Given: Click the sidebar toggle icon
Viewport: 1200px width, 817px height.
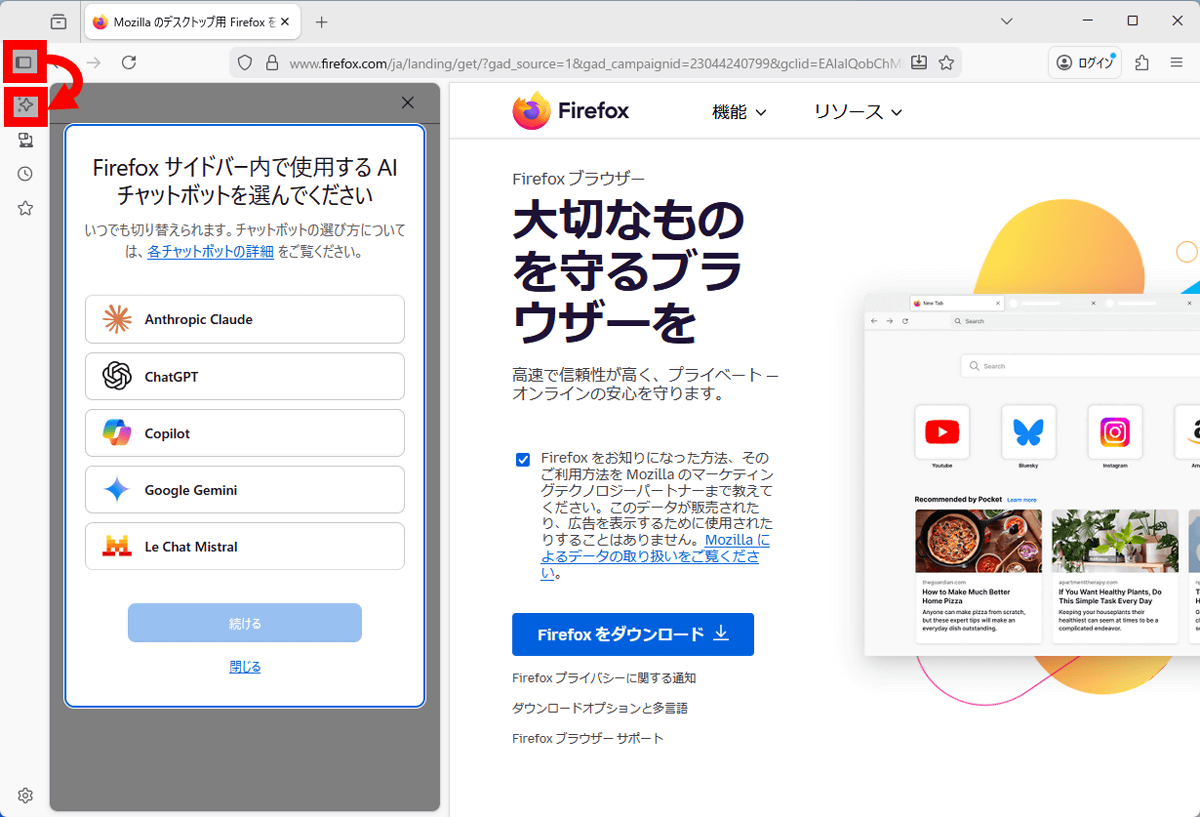Looking at the screenshot, I should click(x=25, y=62).
